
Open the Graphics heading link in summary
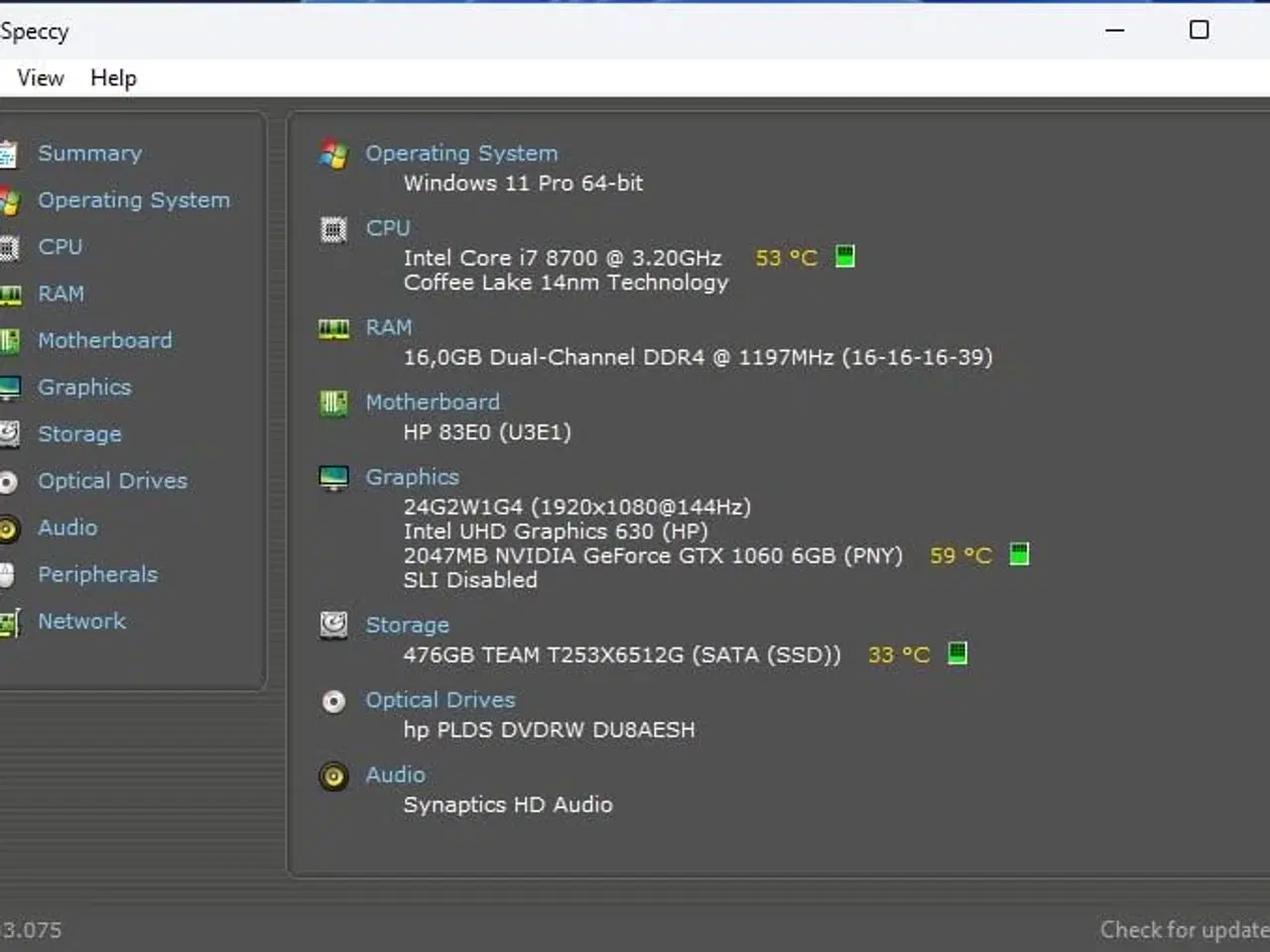pyautogui.click(x=412, y=476)
